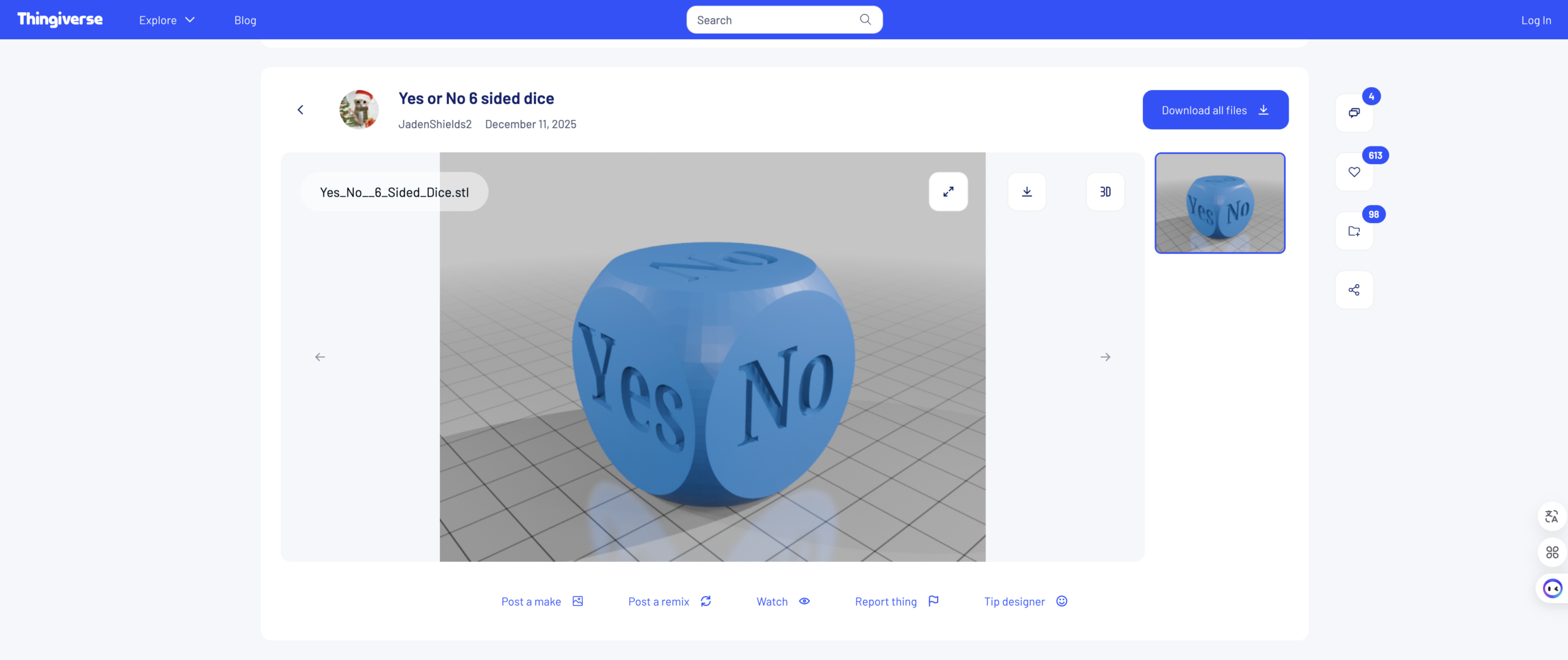The image size is (1568, 660).
Task: Select the dice preview thumbnail
Action: 1219,203
